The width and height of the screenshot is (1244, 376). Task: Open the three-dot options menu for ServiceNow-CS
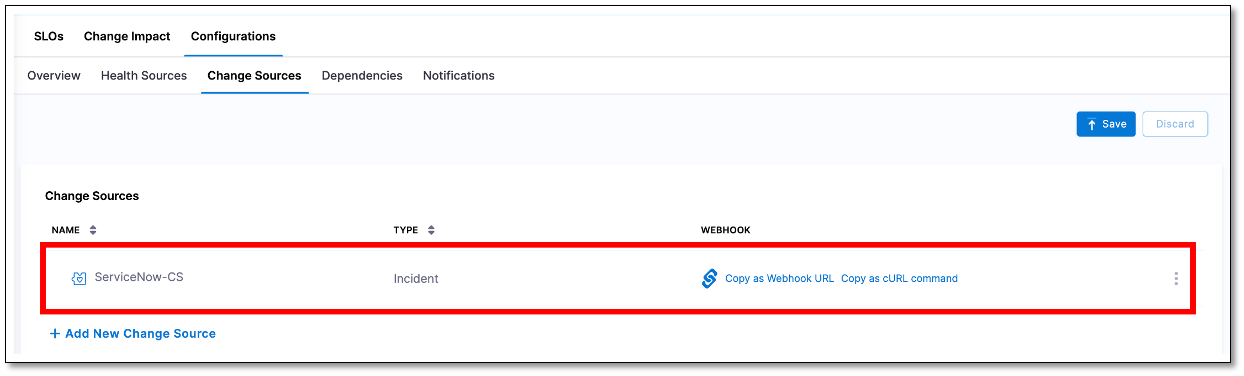(x=1176, y=278)
